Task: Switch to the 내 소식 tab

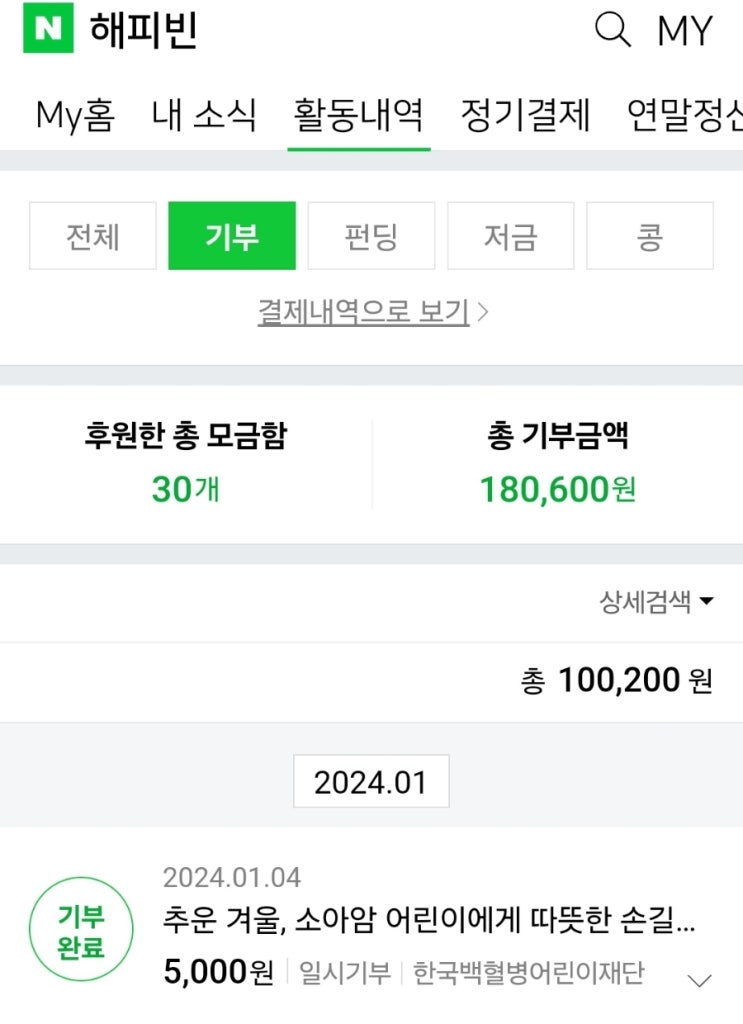Action: (x=204, y=116)
